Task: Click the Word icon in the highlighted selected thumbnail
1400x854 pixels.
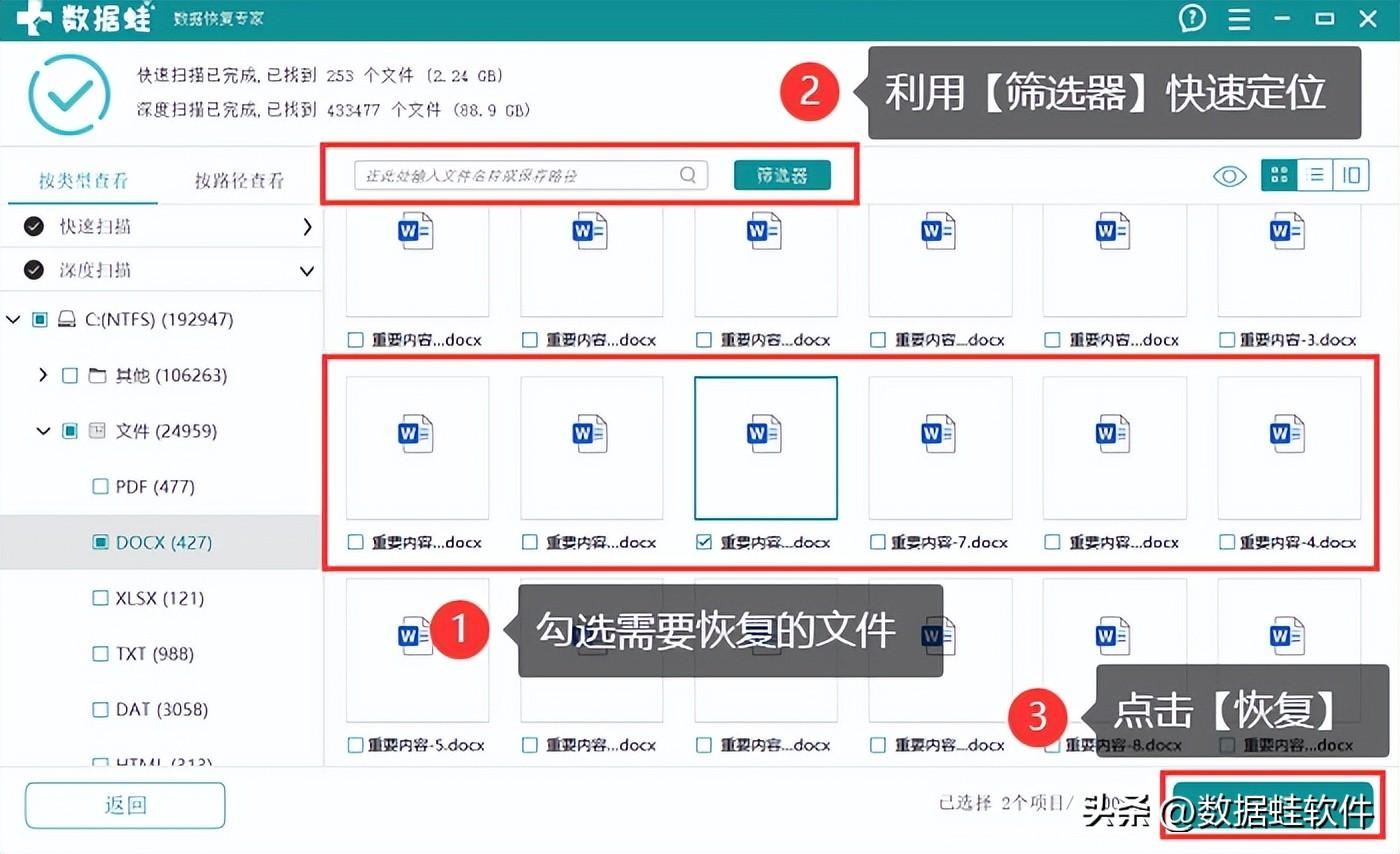Action: 765,434
